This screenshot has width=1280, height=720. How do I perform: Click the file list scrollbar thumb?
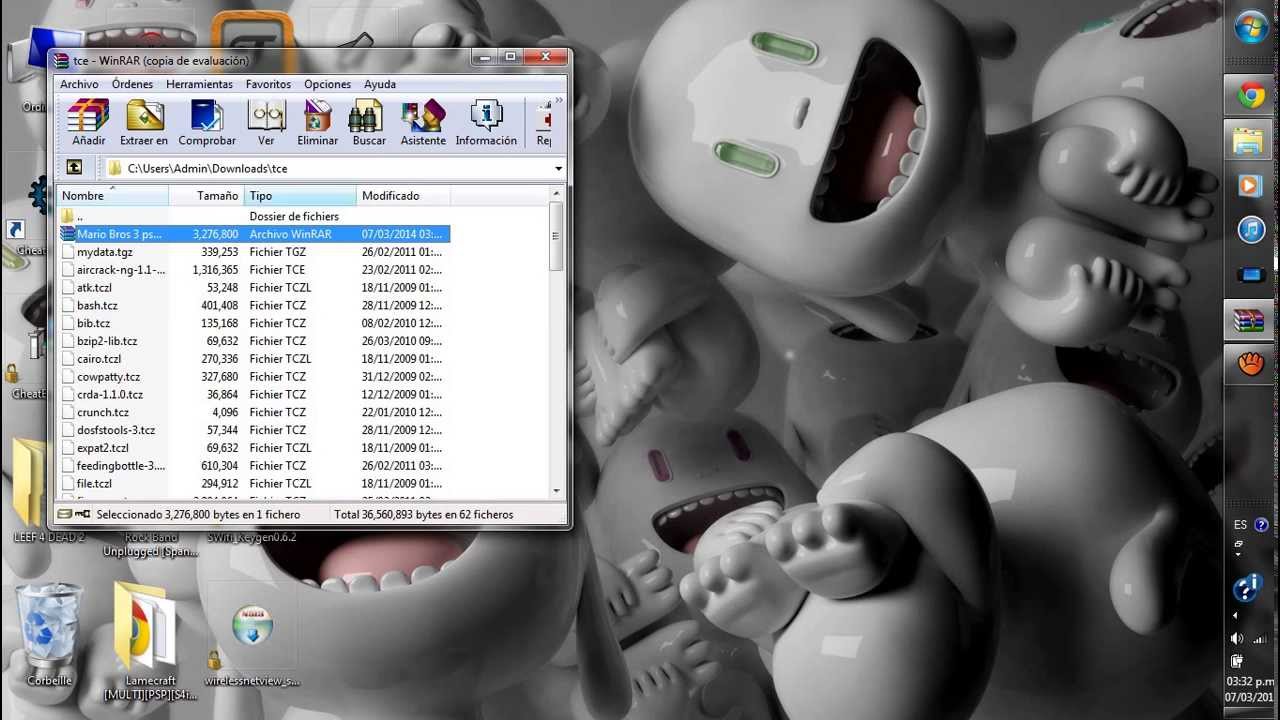pos(556,237)
